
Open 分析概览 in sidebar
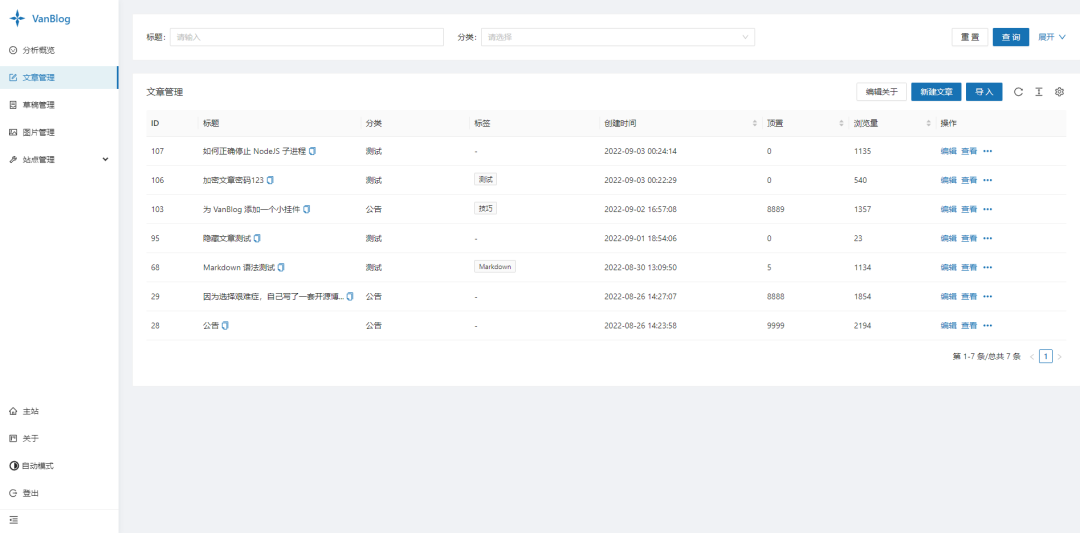coord(59,50)
